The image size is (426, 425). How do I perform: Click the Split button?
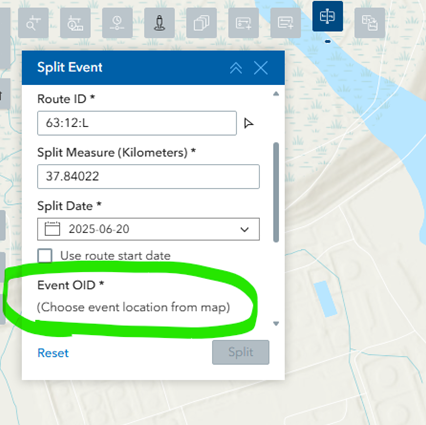[x=241, y=352]
